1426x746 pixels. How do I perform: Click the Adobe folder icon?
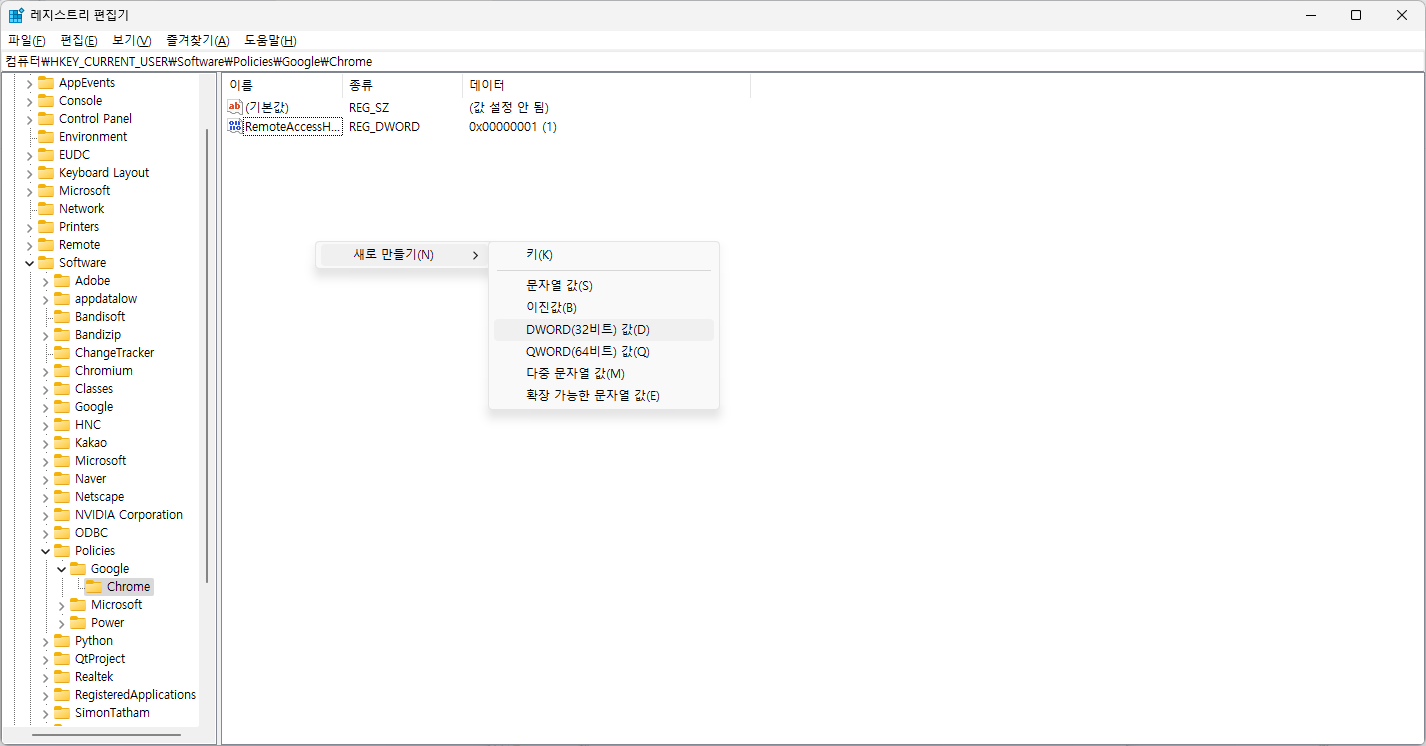tap(62, 281)
